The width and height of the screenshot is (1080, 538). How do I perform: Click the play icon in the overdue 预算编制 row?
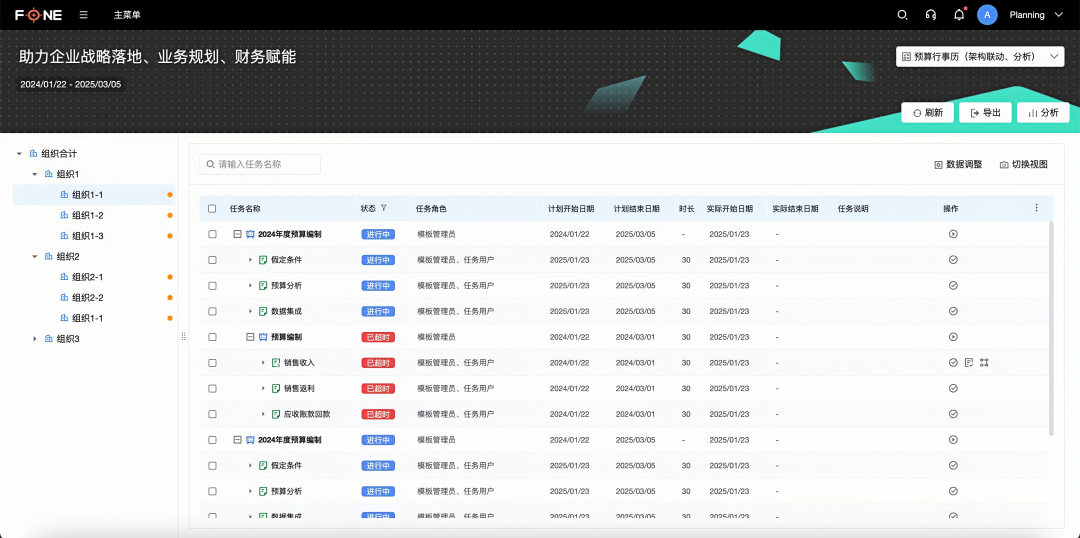coord(953,337)
